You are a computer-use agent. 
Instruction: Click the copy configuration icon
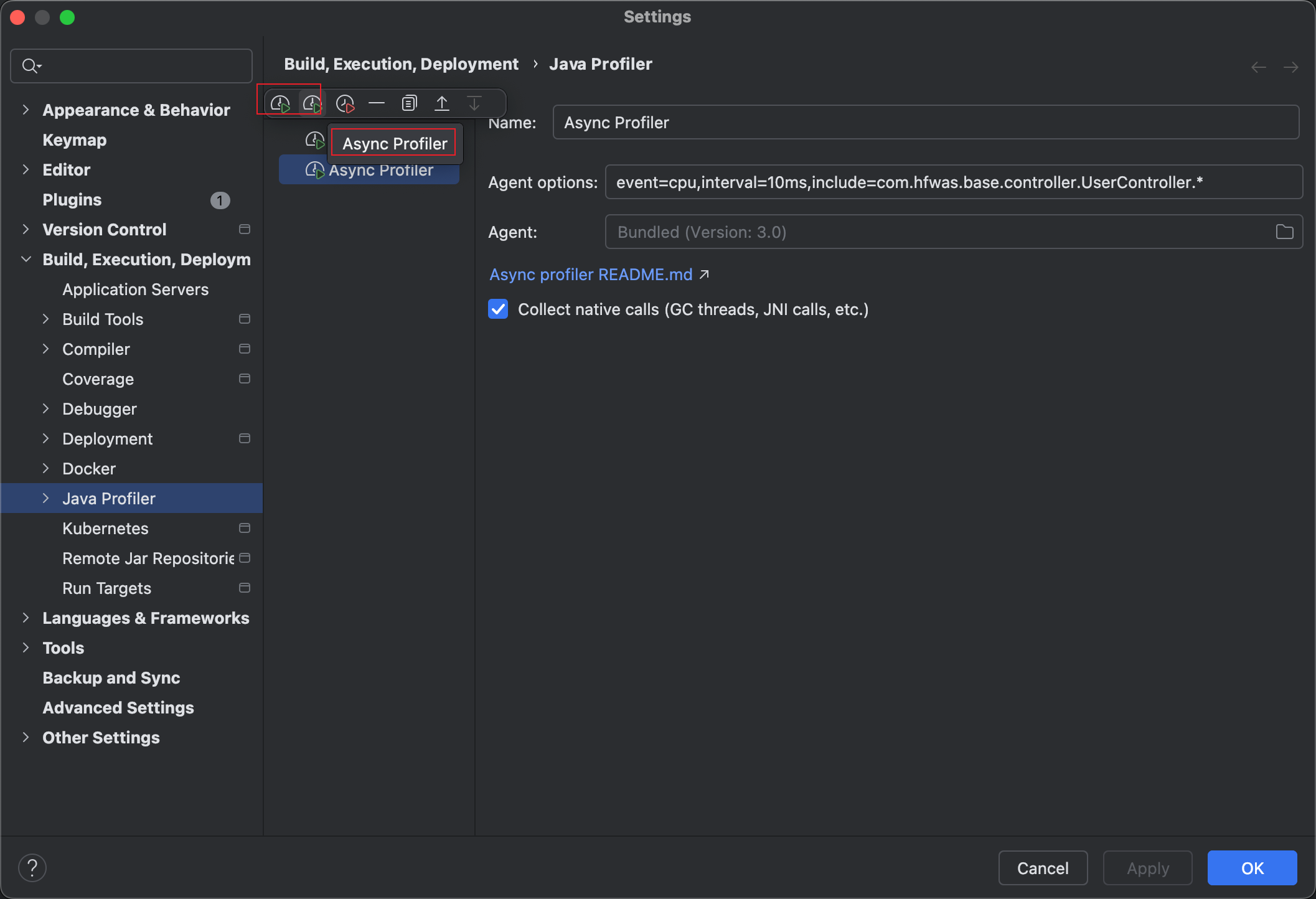409,103
